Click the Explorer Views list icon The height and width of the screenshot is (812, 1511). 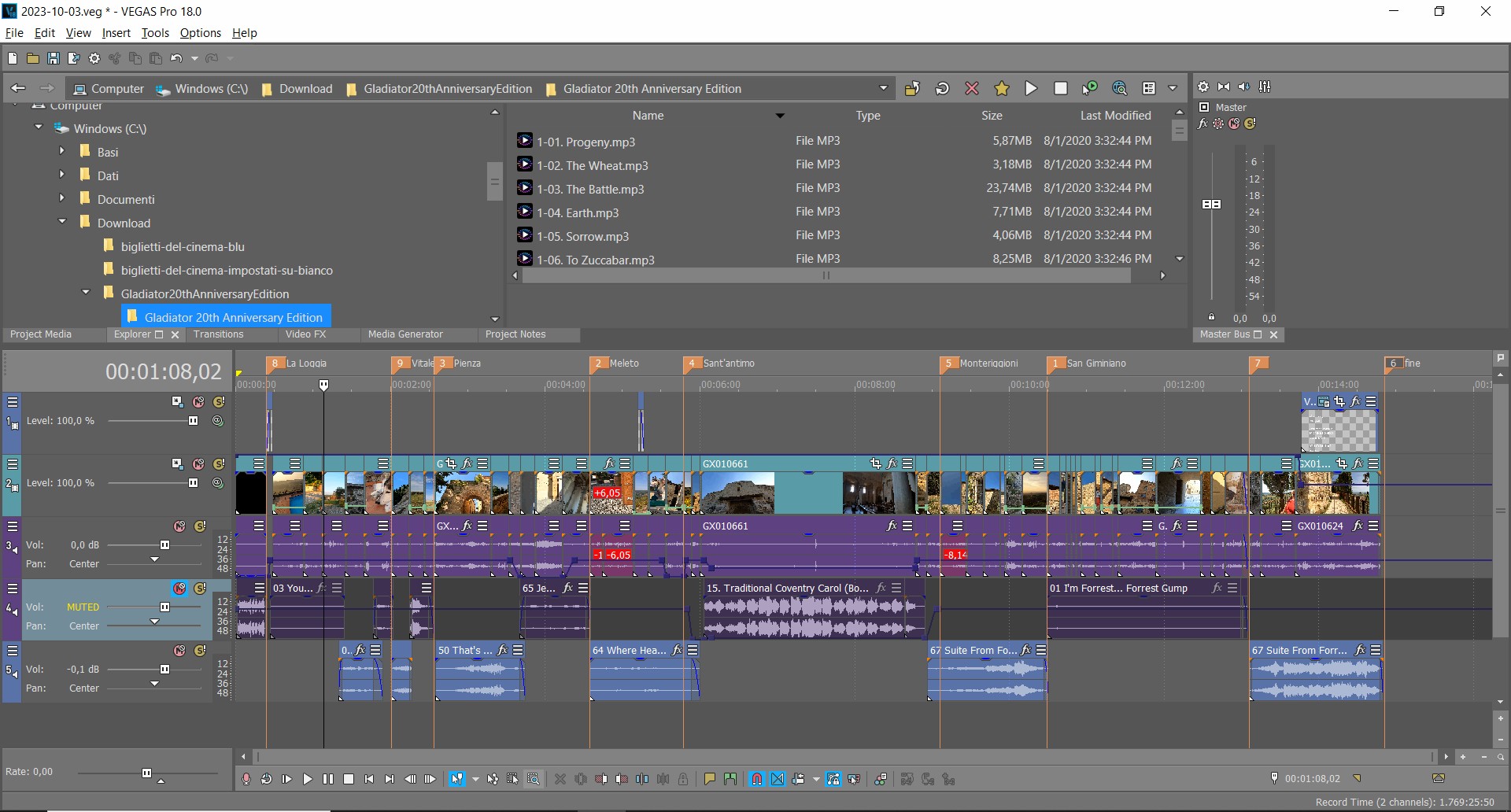pos(1149,88)
